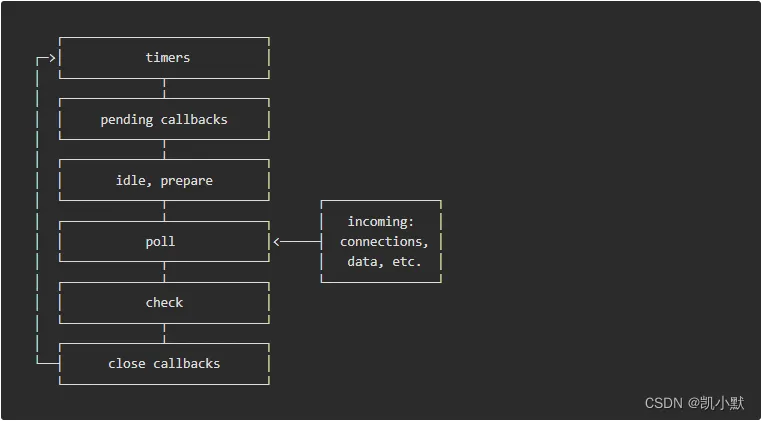
Task: Click the check phase box
Action: [x=165, y=303]
